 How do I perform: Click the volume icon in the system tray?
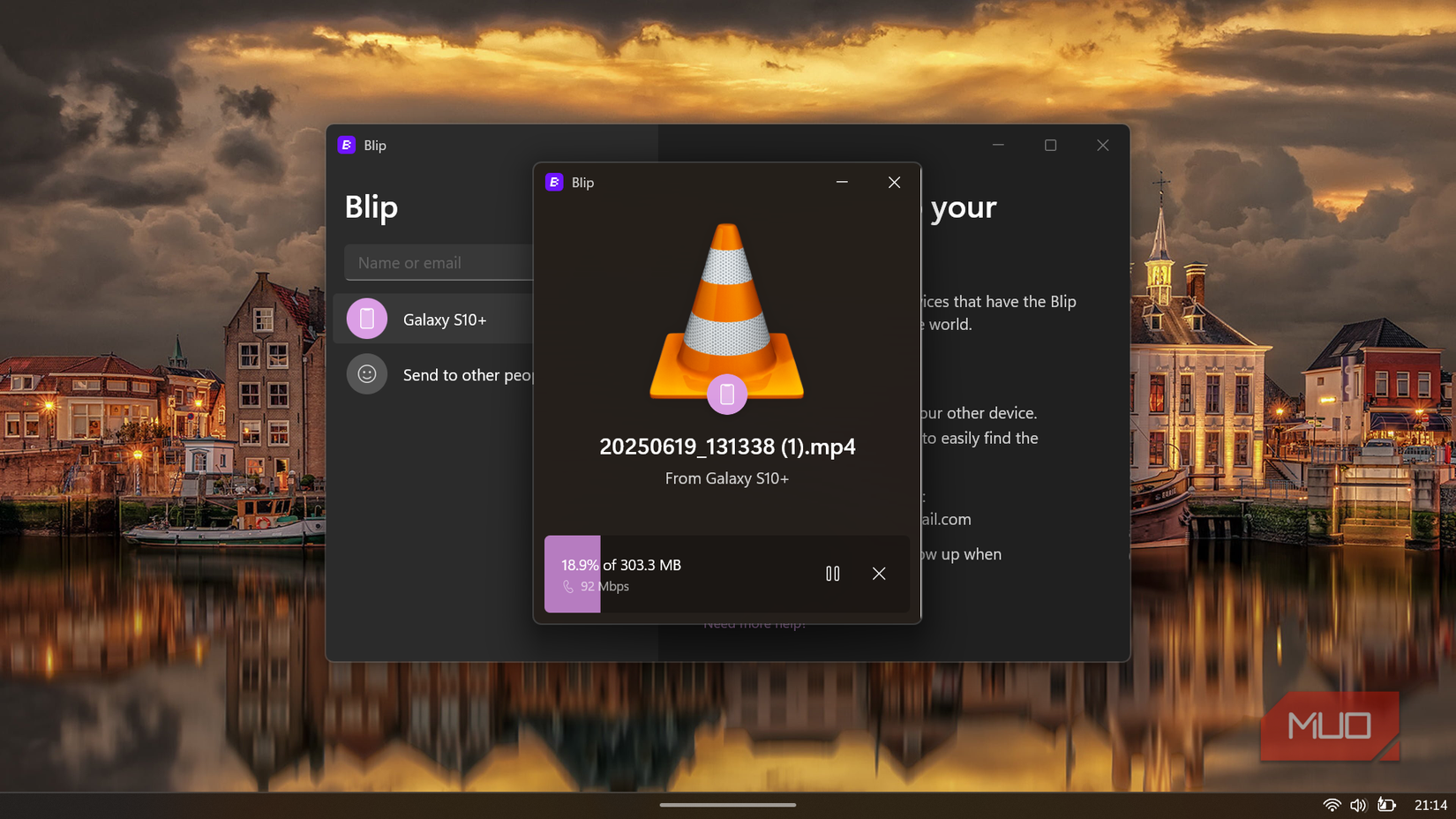pos(1359,804)
